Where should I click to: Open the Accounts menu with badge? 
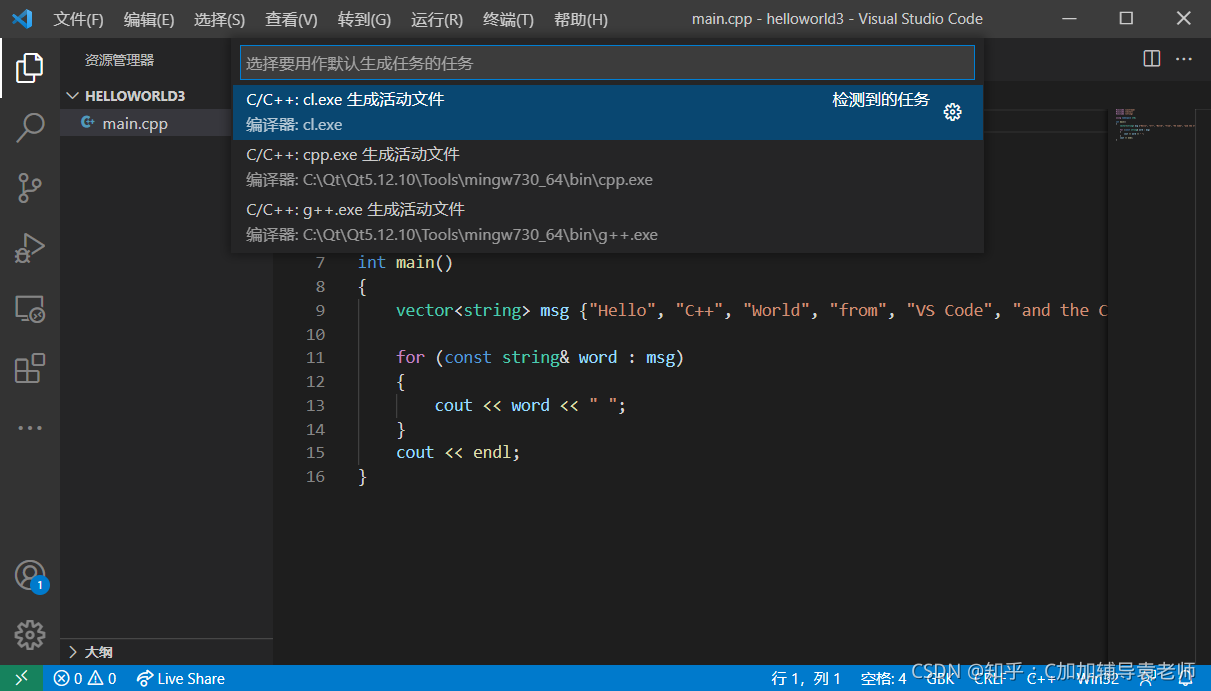[30, 576]
